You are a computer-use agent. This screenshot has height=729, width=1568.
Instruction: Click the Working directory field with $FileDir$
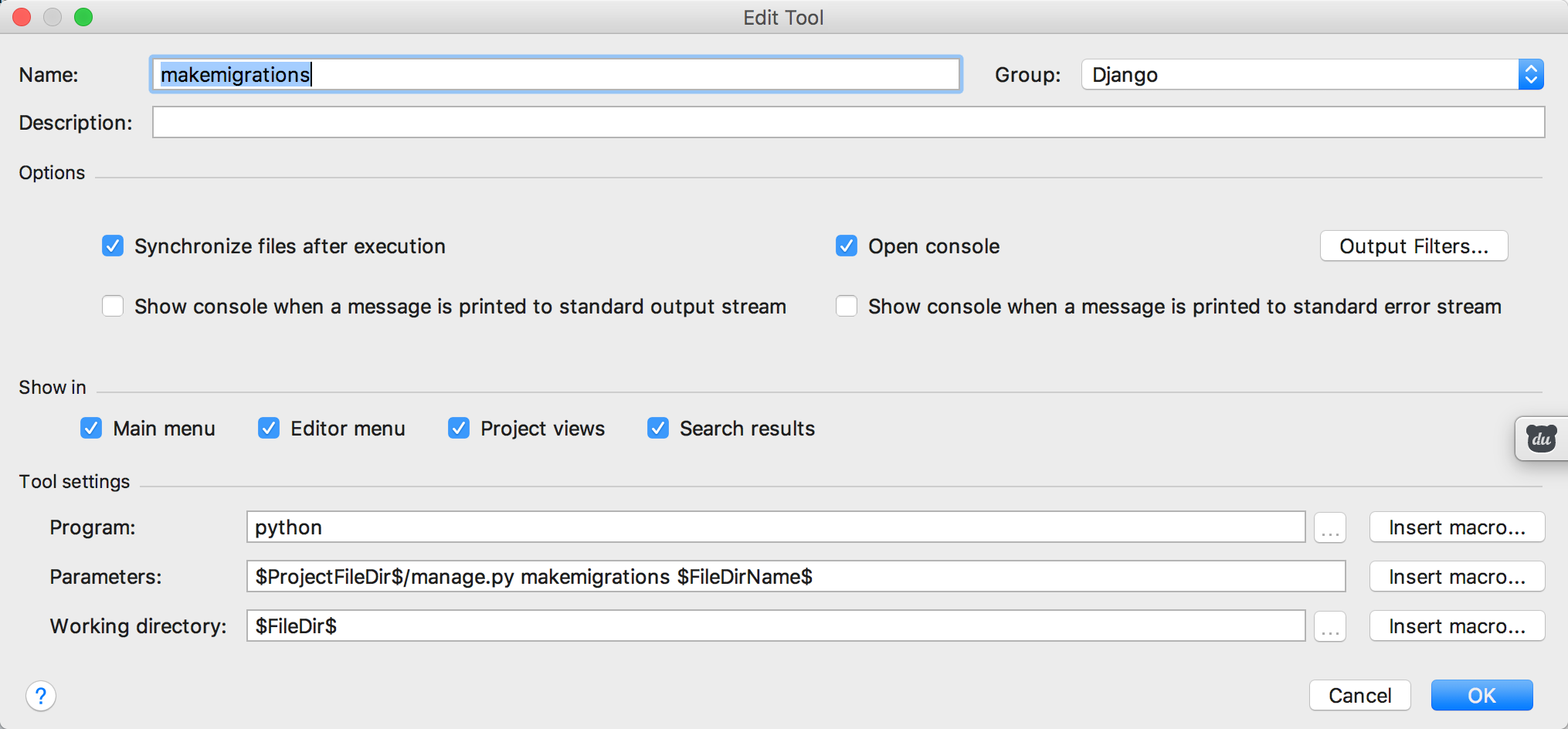[776, 626]
